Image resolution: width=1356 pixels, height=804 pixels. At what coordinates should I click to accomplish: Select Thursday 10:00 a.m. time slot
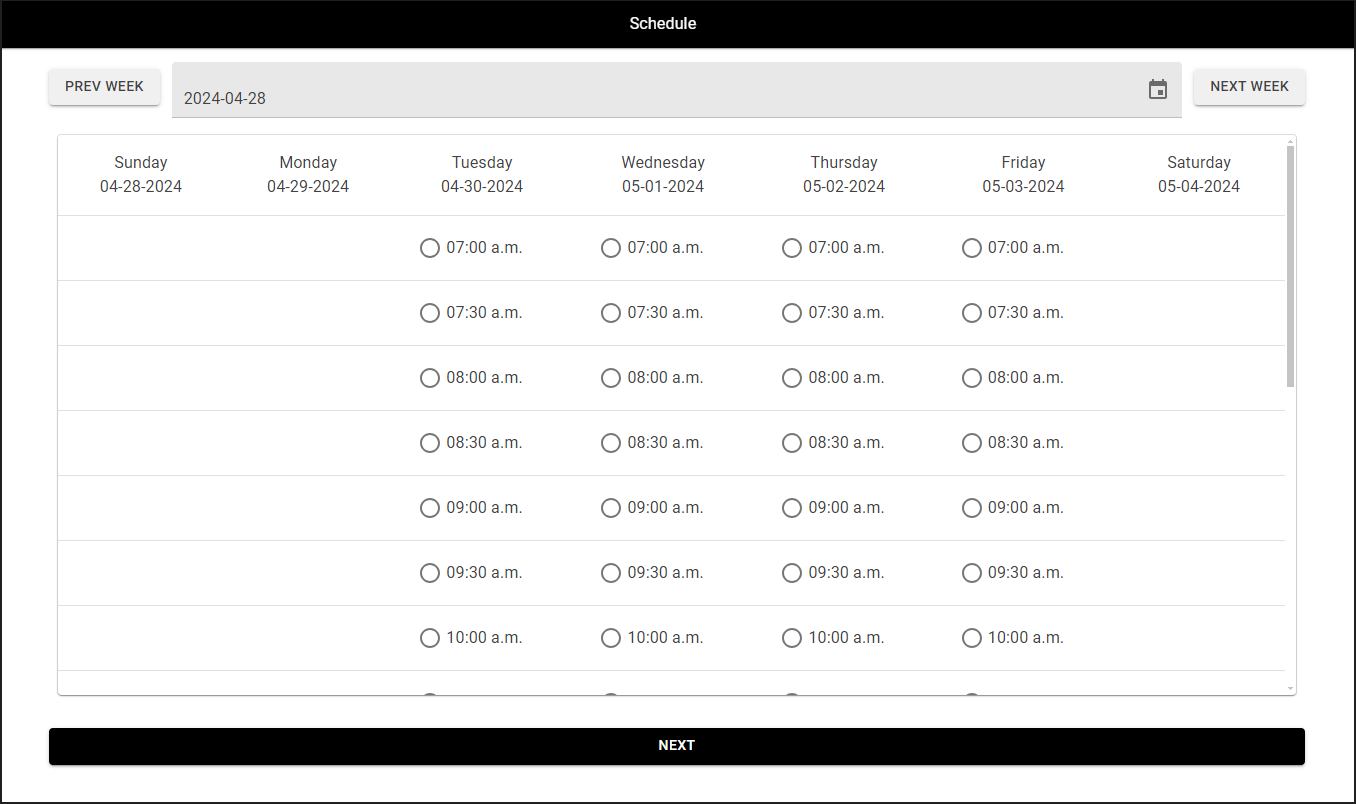[x=792, y=638]
